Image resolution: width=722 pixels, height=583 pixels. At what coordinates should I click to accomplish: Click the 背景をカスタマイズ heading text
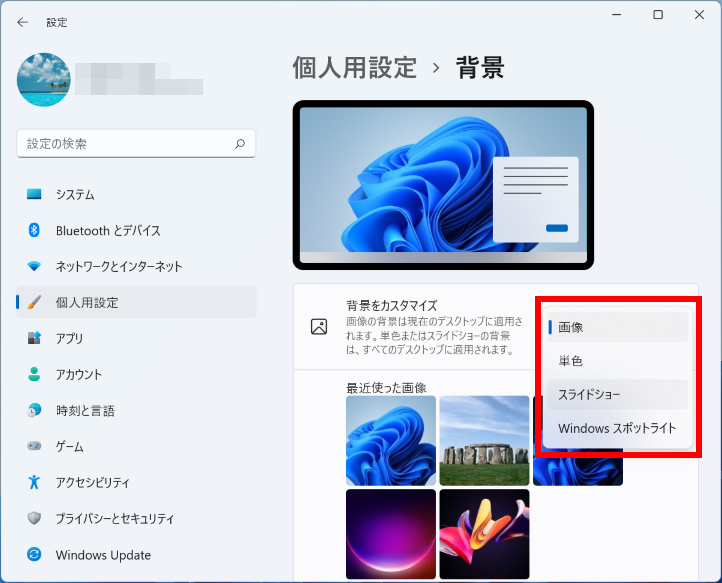click(391, 305)
